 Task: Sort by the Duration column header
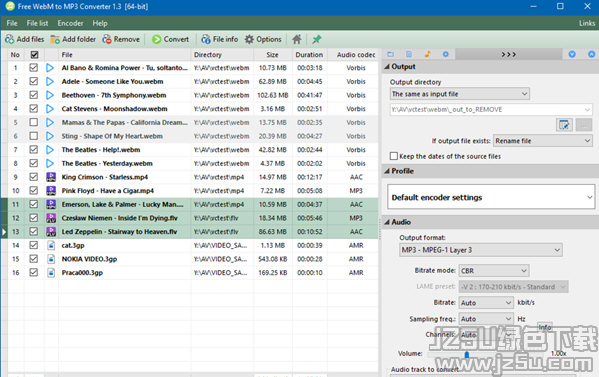click(x=309, y=55)
